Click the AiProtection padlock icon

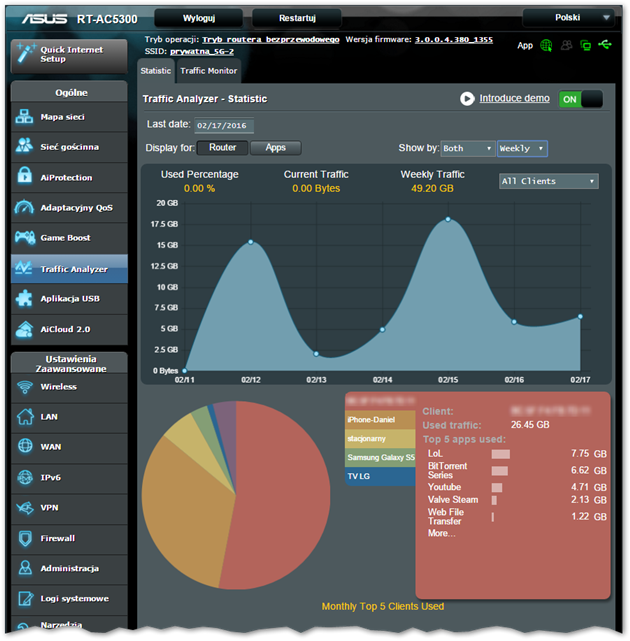(x=25, y=177)
